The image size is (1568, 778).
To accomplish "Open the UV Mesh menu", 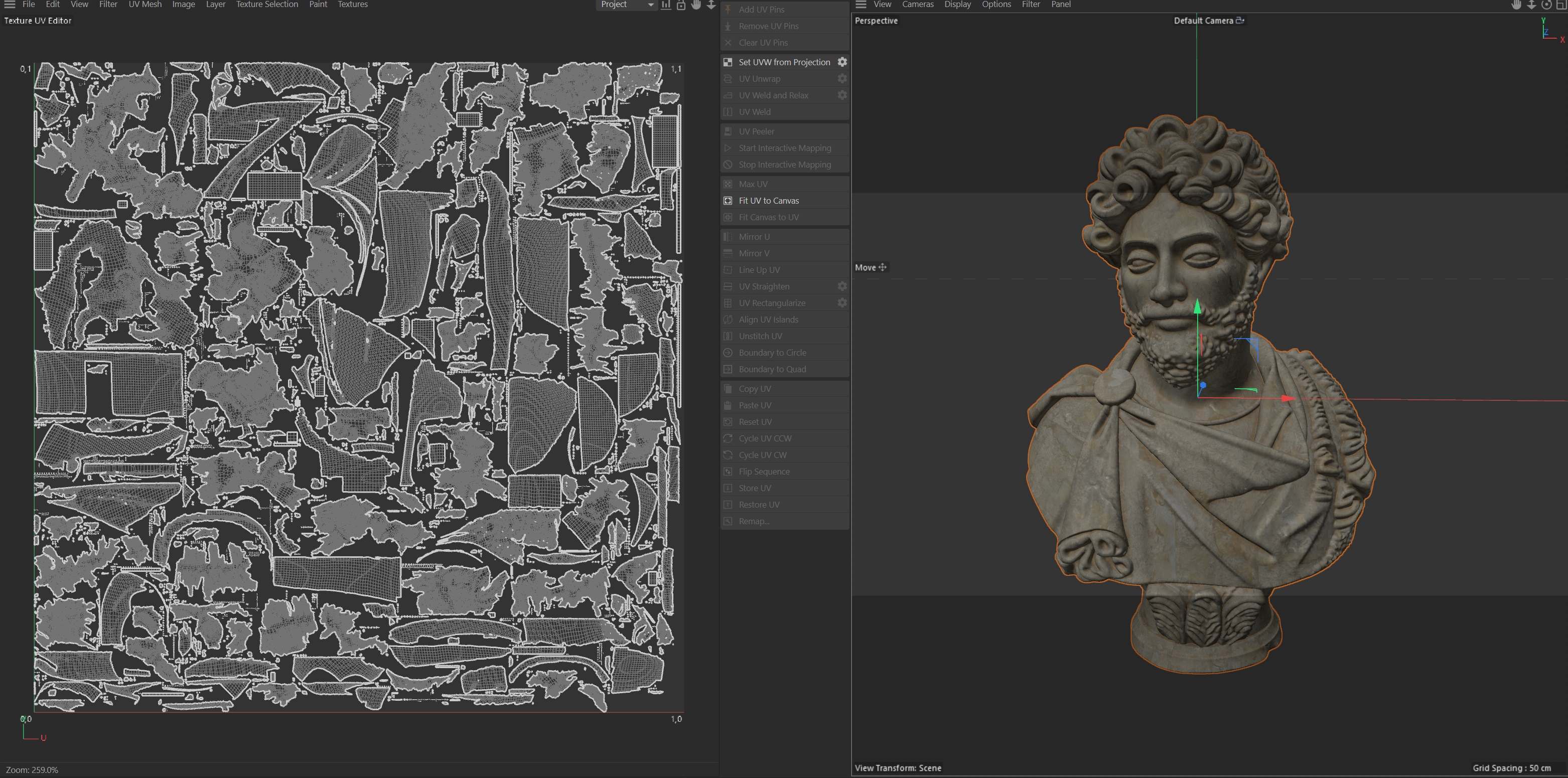I will coord(145,4).
